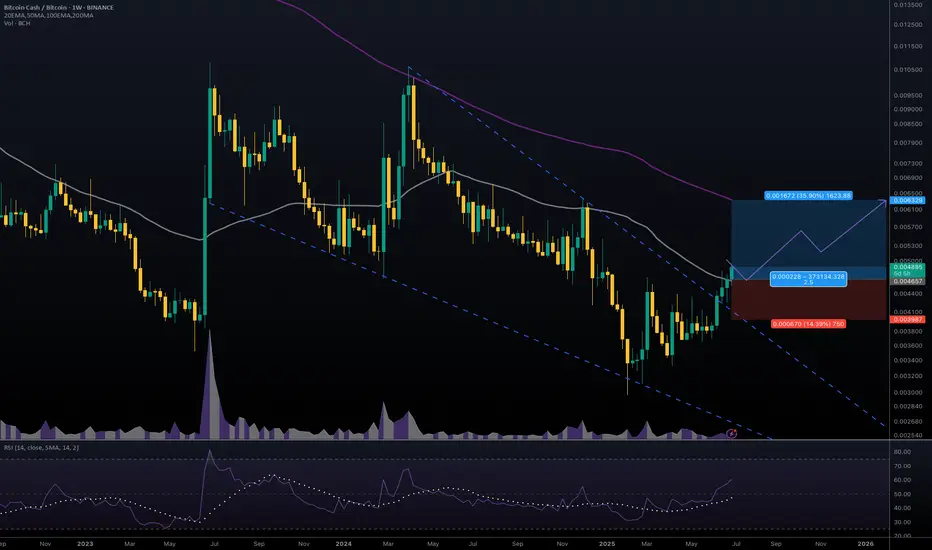Click the 2023 label on the time axis
The height and width of the screenshot is (550, 932).
pyautogui.click(x=85, y=544)
